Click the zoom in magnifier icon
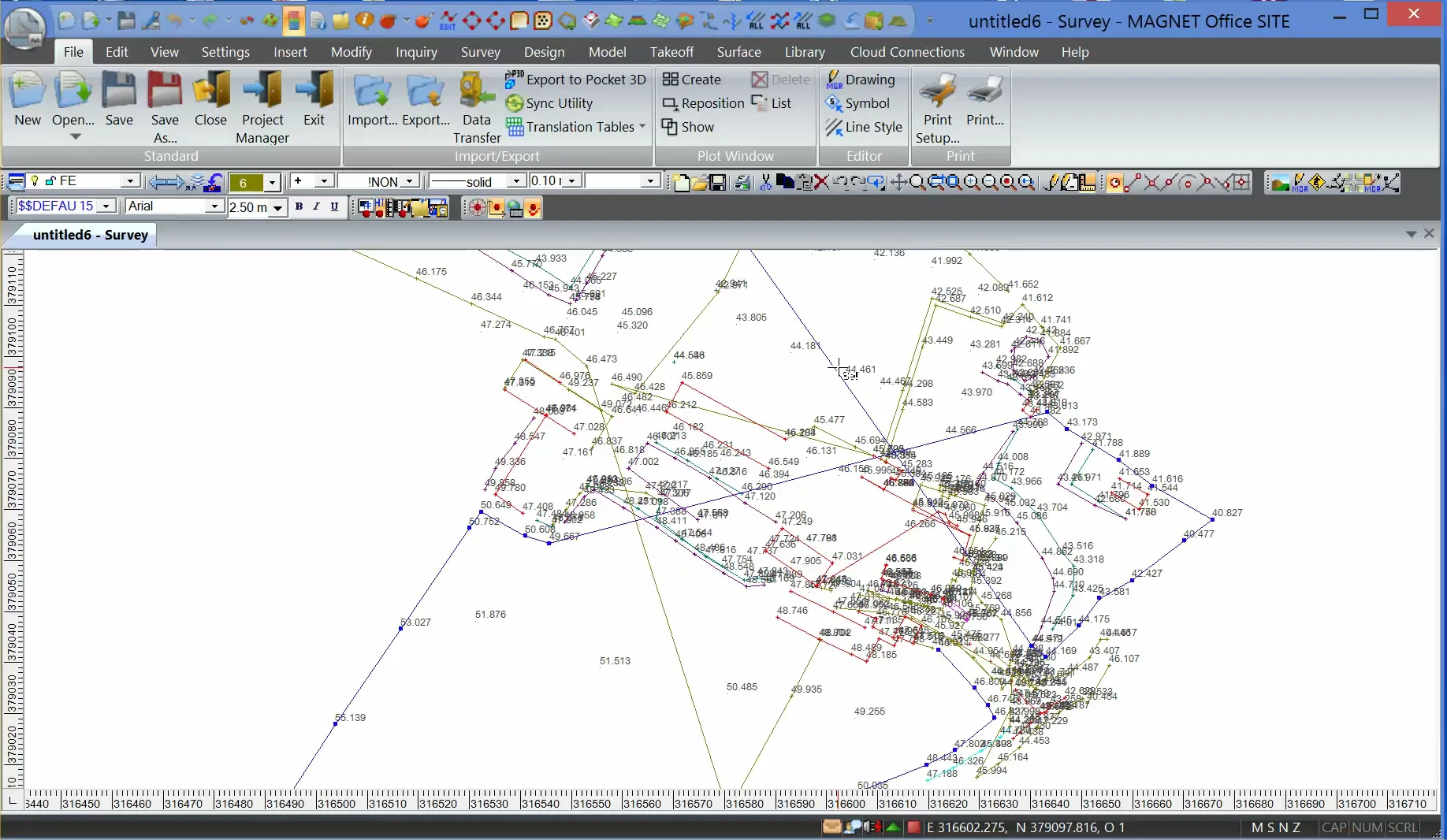The height and width of the screenshot is (840, 1447). pyautogui.click(x=972, y=183)
